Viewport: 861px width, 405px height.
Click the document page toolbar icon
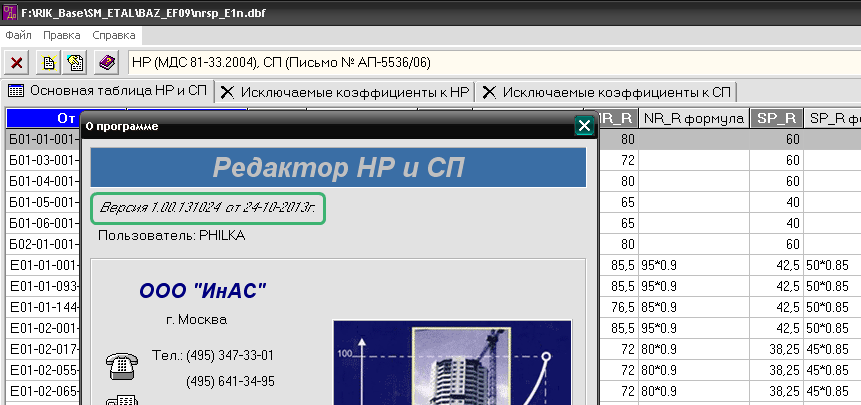48,63
